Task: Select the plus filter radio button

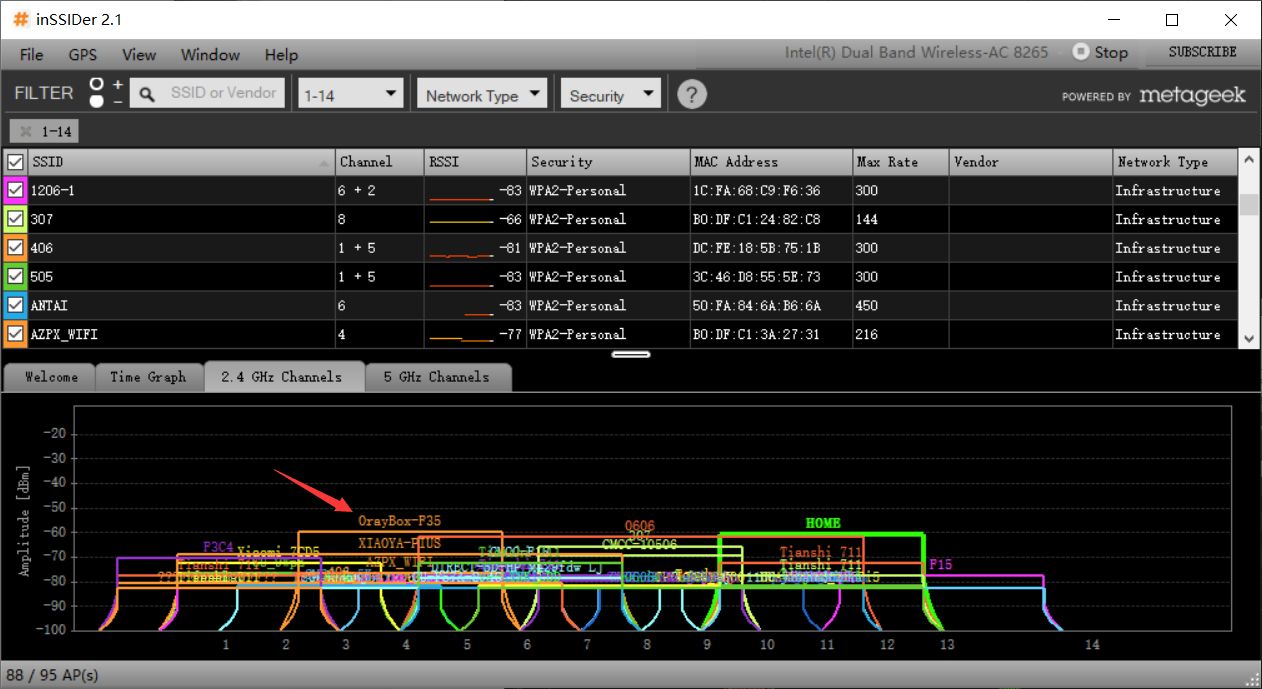Action: tap(97, 84)
